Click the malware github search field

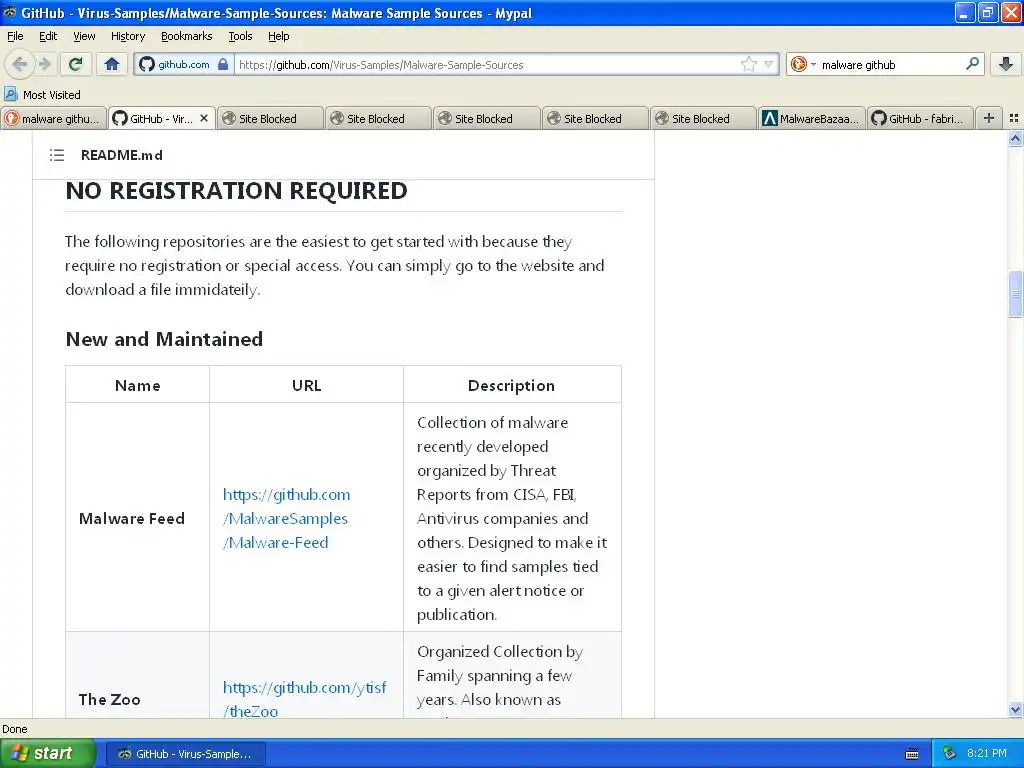[891, 65]
